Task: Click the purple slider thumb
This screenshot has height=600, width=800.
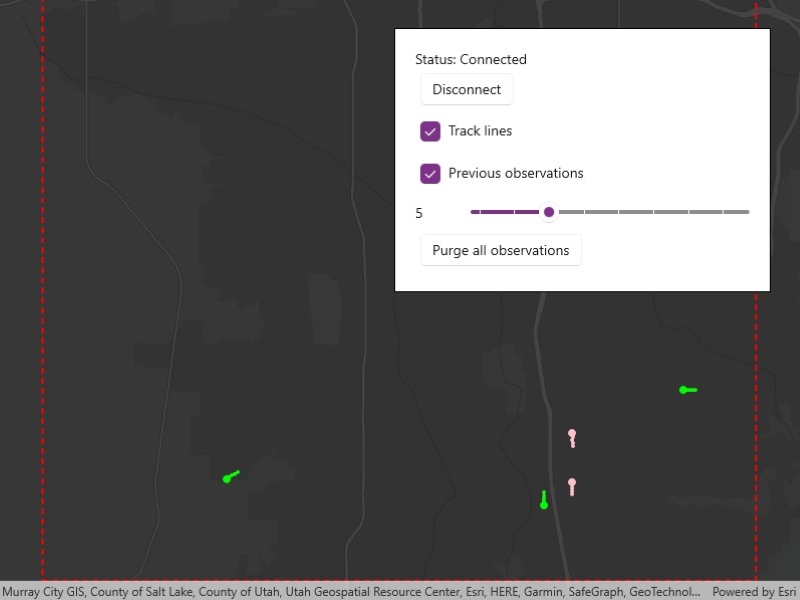Action: coord(549,212)
